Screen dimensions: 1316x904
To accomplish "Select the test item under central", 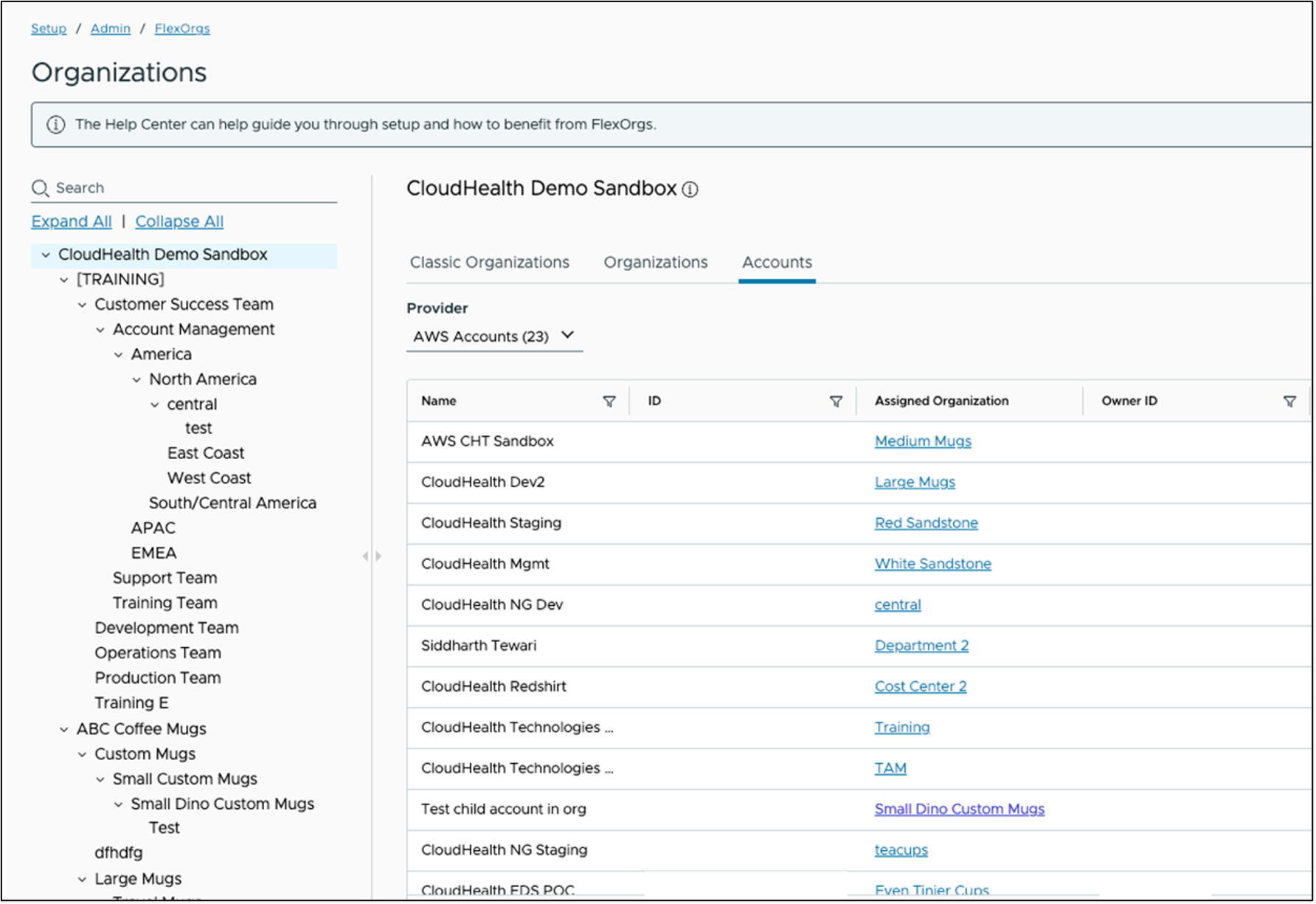I will click(198, 429).
